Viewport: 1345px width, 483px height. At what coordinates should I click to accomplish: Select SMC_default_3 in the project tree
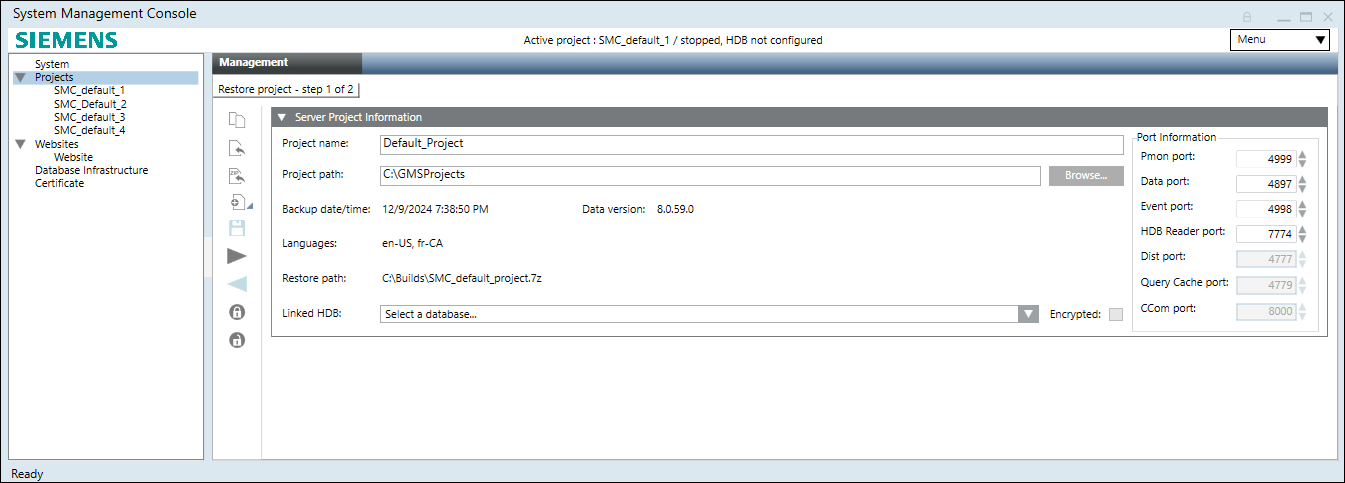(89, 117)
